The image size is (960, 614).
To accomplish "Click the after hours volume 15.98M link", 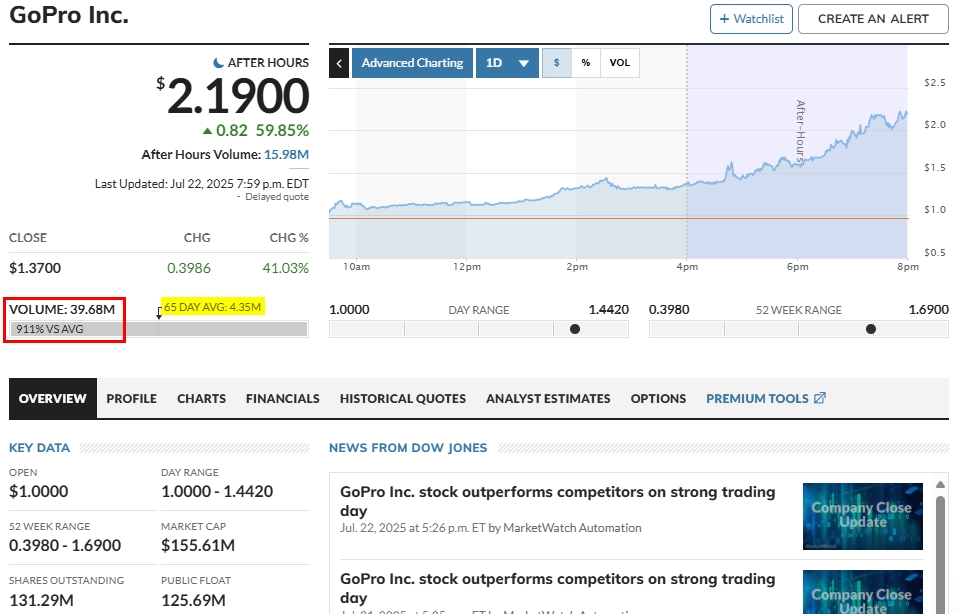I will [x=286, y=155].
